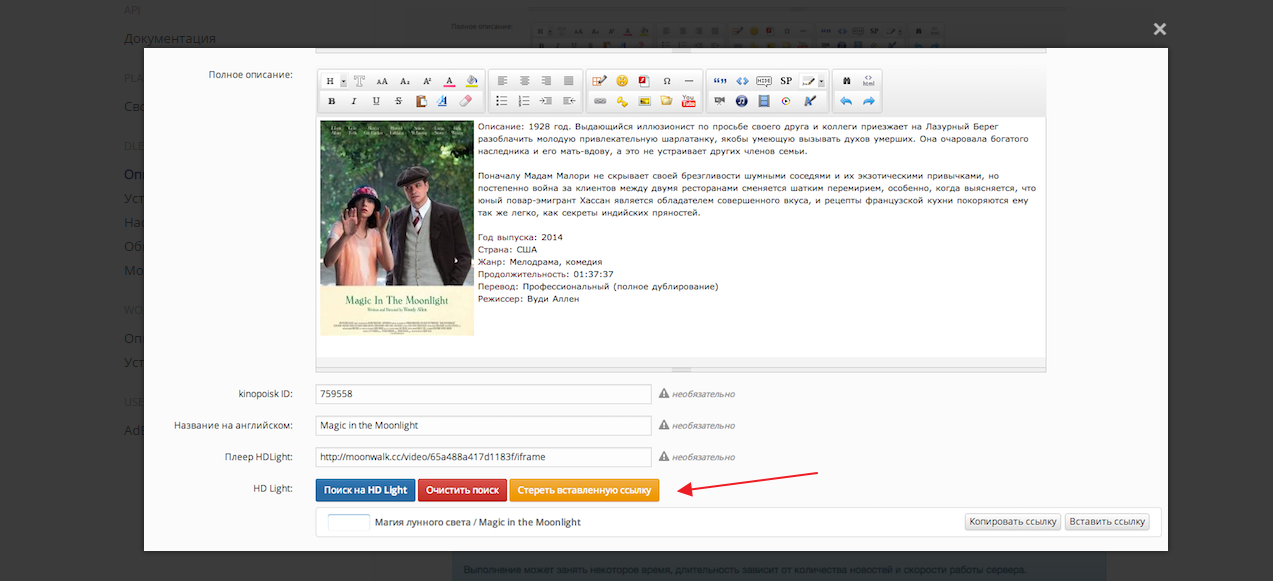Click the Копировать ссылку button
Image resolution: width=1273 pixels, height=581 pixels.
click(1012, 522)
